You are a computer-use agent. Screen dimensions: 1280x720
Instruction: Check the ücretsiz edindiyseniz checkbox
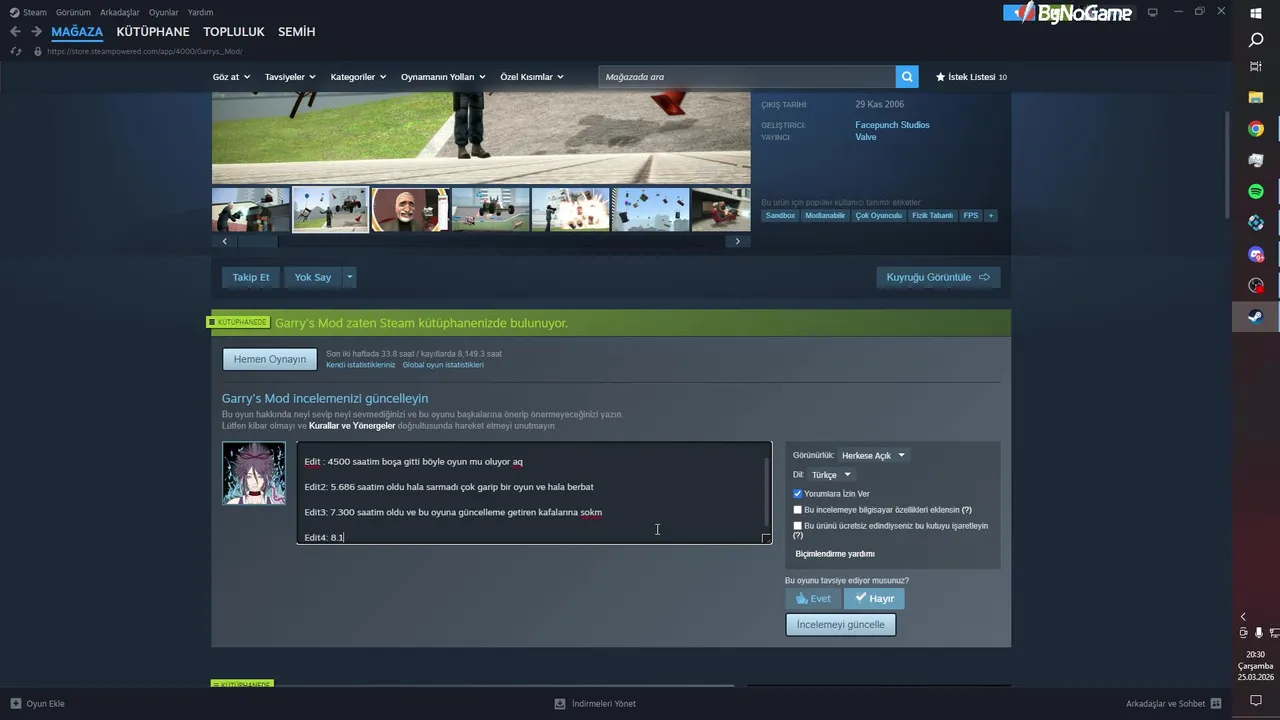coord(798,526)
